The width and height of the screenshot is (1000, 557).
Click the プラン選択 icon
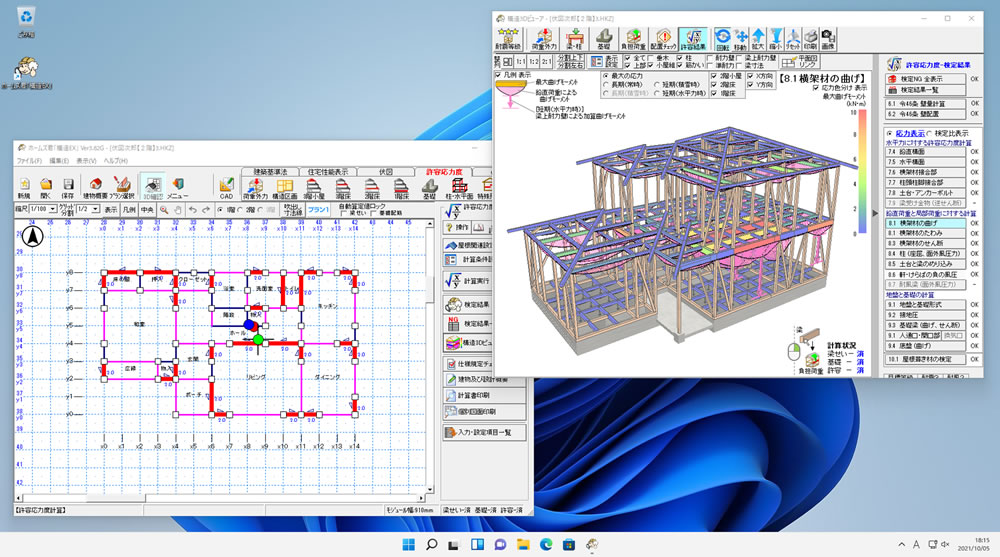pyautogui.click(x=122, y=188)
